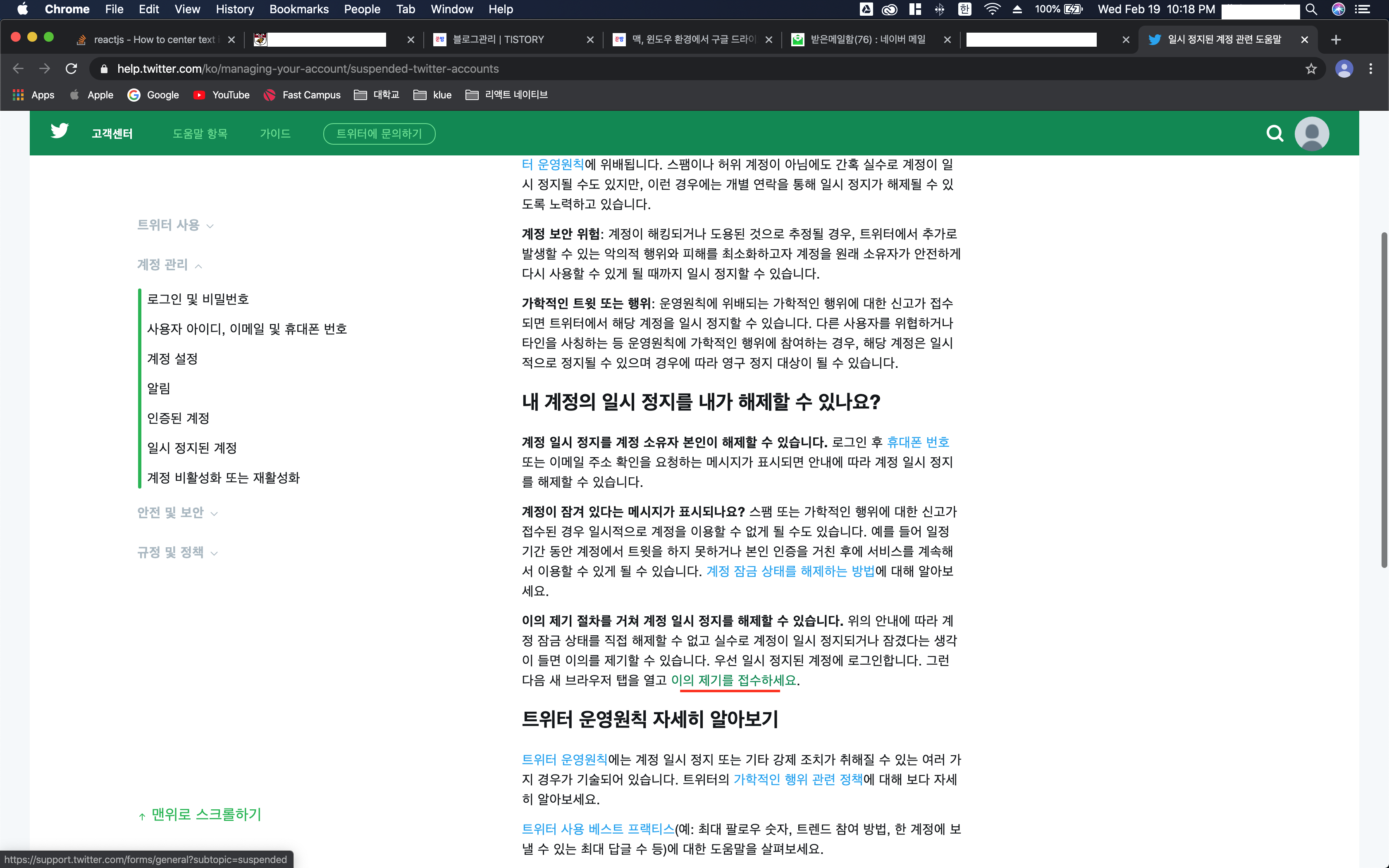Open YouTube bookmark
The width and height of the screenshot is (1389, 868).
[222, 95]
